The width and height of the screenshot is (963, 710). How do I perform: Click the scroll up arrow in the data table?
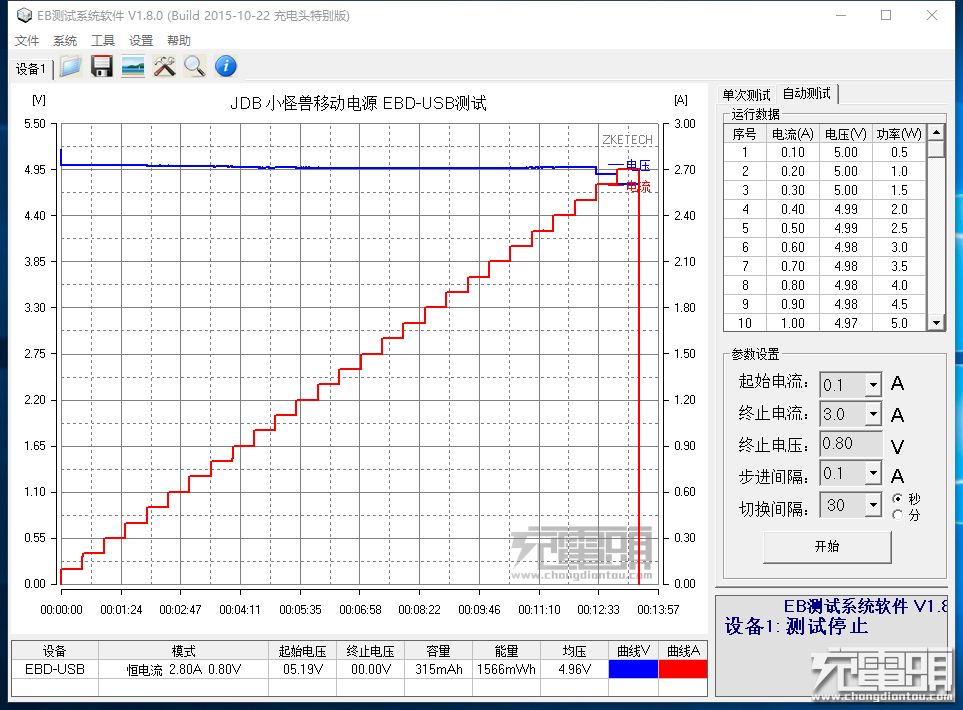coord(936,133)
